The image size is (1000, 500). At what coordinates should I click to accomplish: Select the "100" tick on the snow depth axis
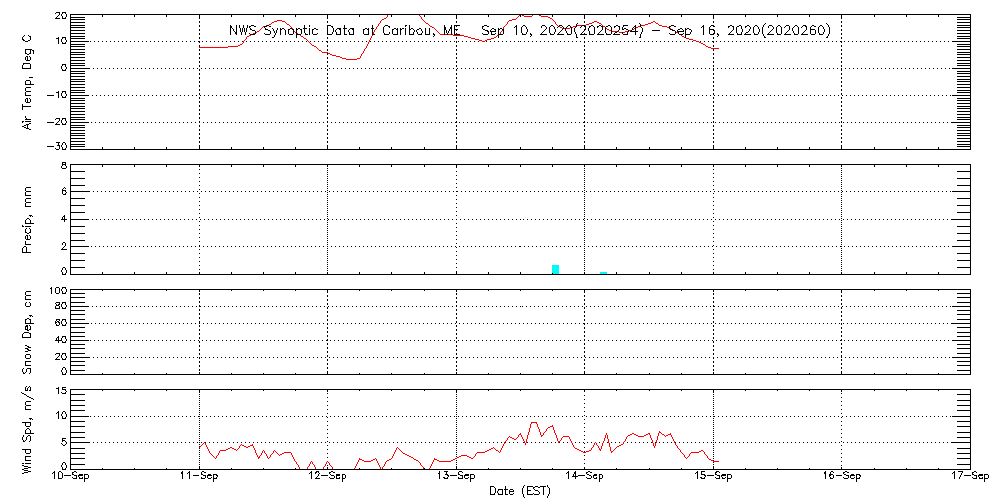pos(57,291)
